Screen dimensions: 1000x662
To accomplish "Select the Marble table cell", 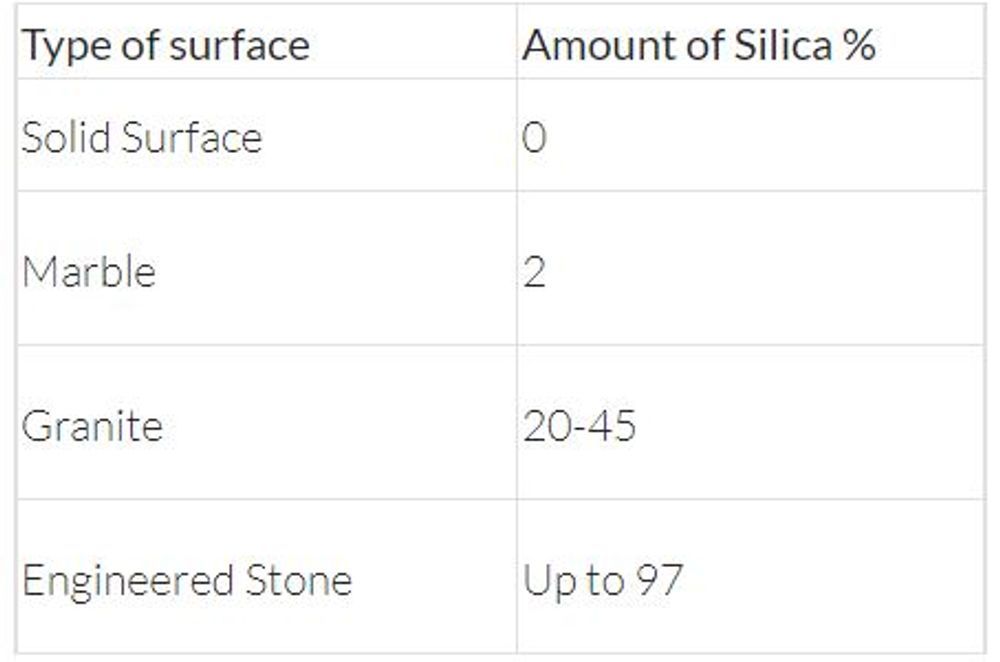I will pos(89,272).
